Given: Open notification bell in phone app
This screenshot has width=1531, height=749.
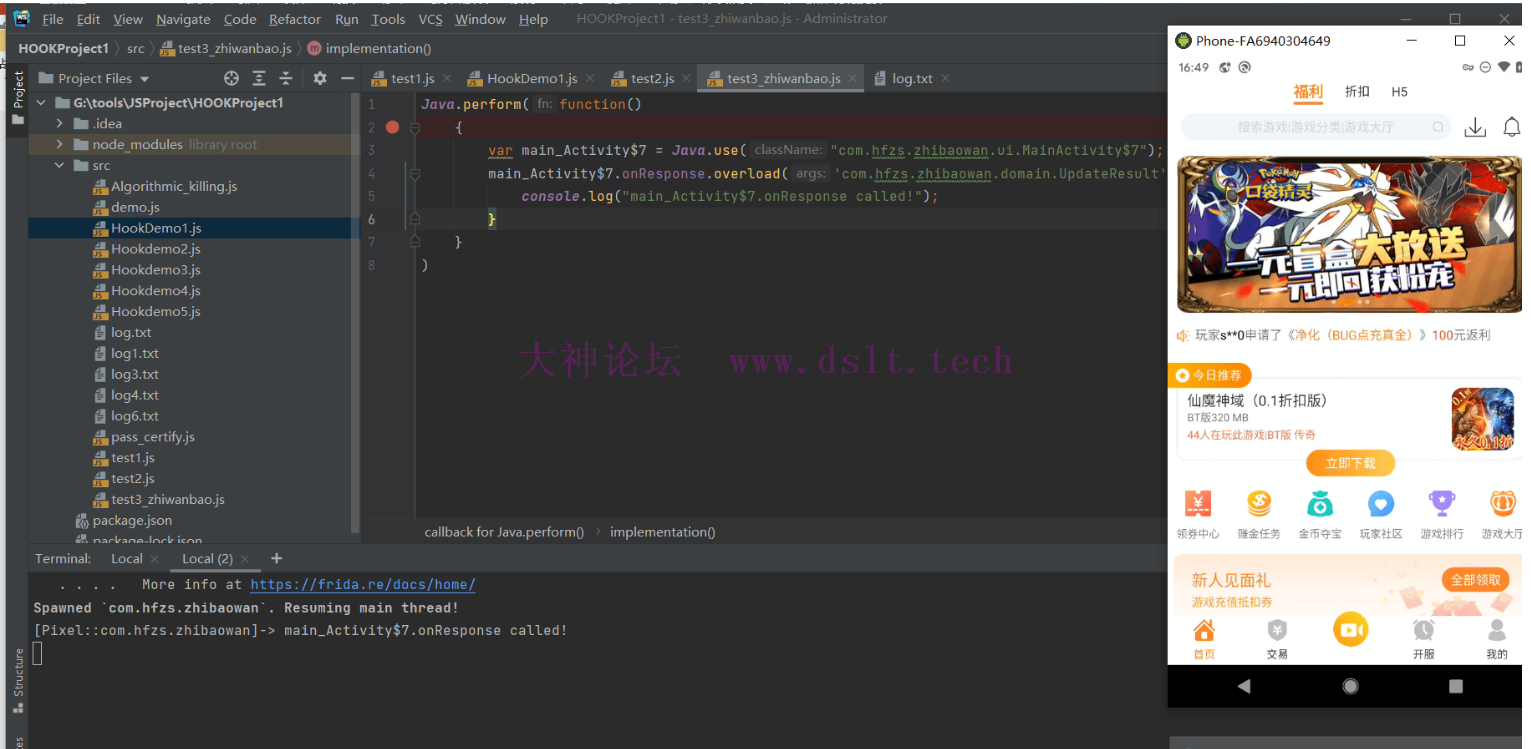Looking at the screenshot, I should coord(1511,127).
